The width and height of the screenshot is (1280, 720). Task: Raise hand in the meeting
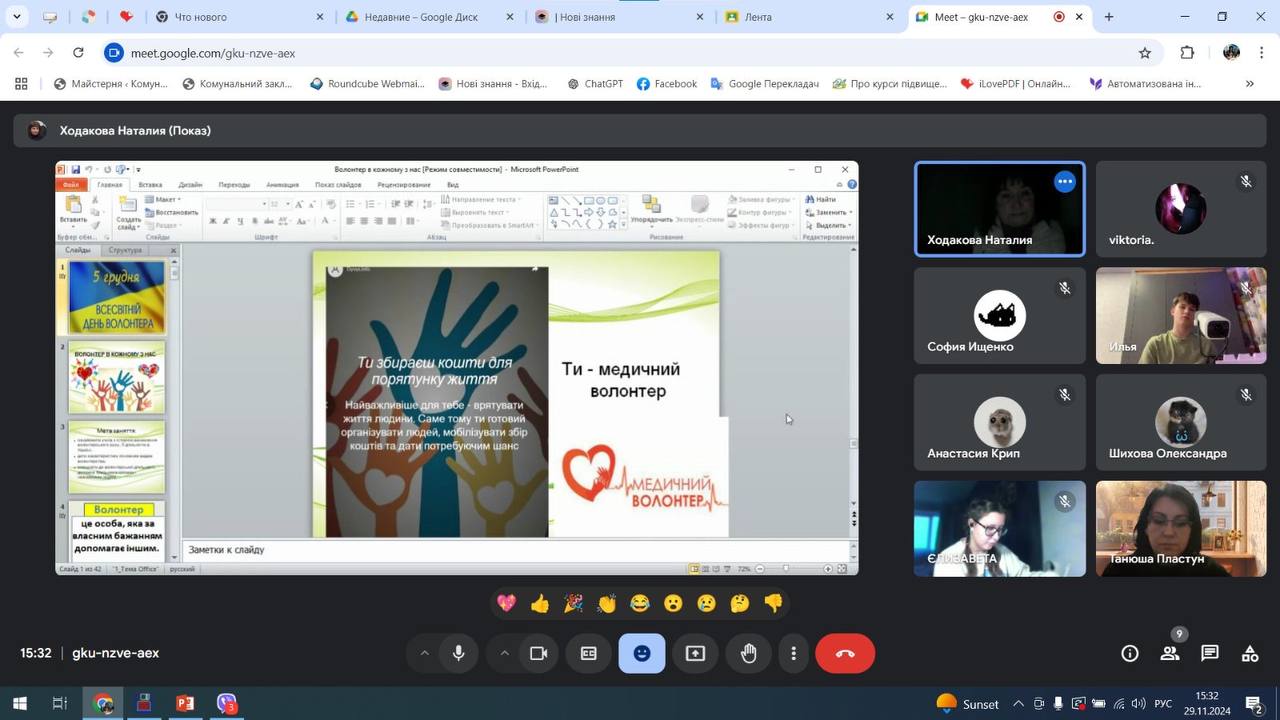[748, 653]
